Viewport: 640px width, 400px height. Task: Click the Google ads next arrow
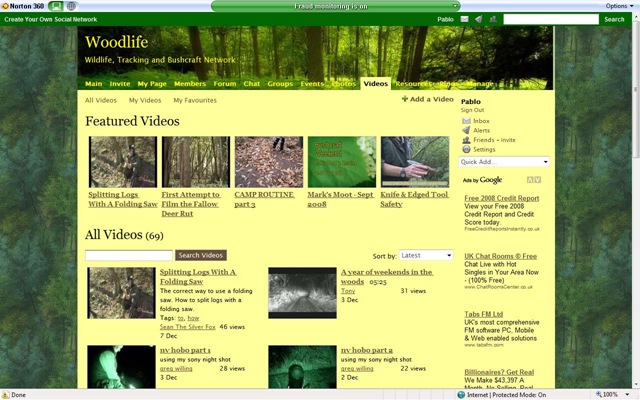pyautogui.click(x=538, y=180)
